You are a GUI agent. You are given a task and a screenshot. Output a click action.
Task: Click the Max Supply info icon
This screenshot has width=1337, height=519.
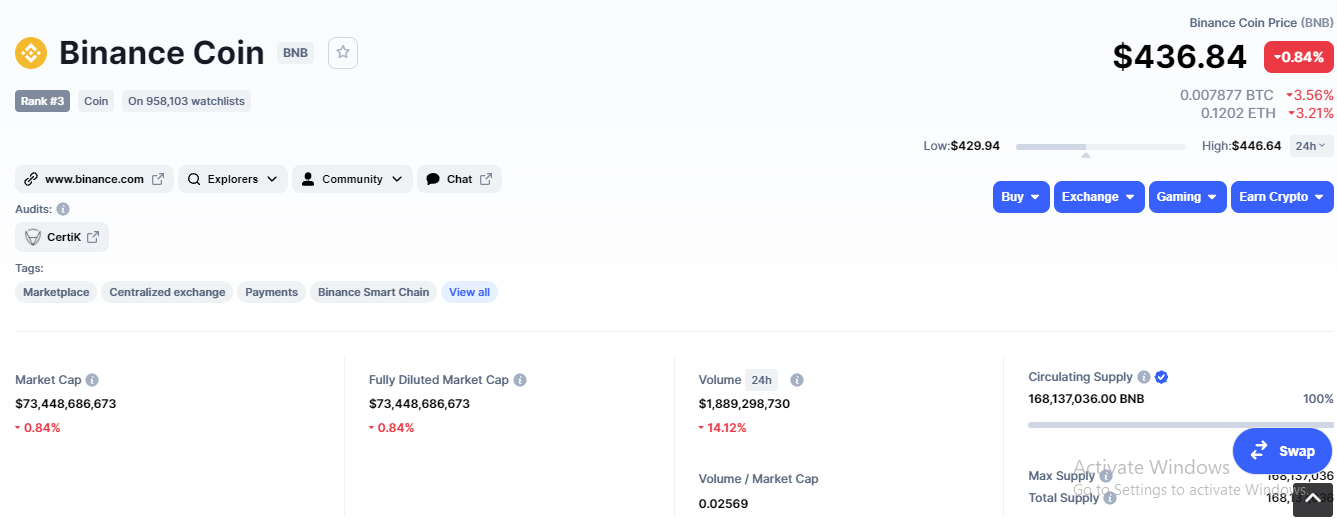pos(1106,476)
